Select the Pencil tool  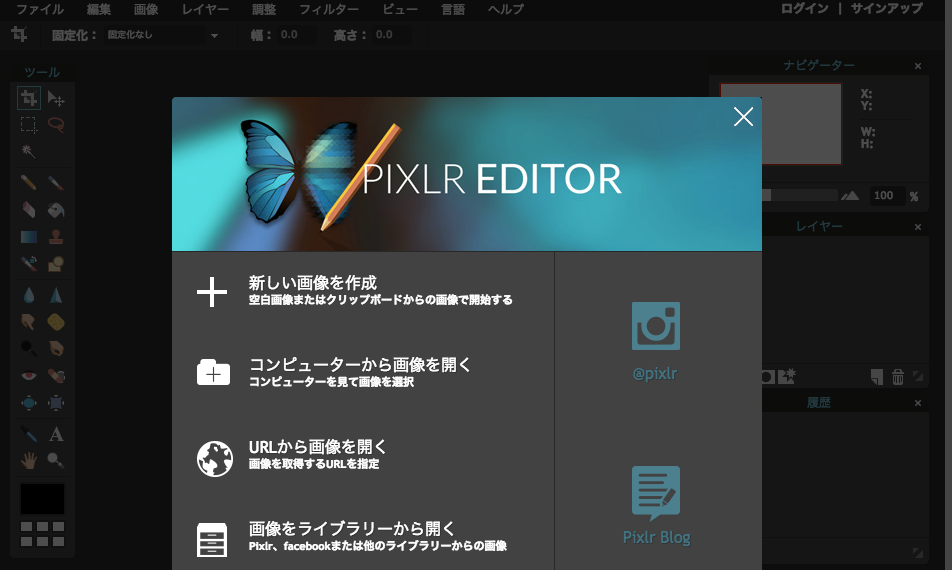pyautogui.click(x=29, y=183)
